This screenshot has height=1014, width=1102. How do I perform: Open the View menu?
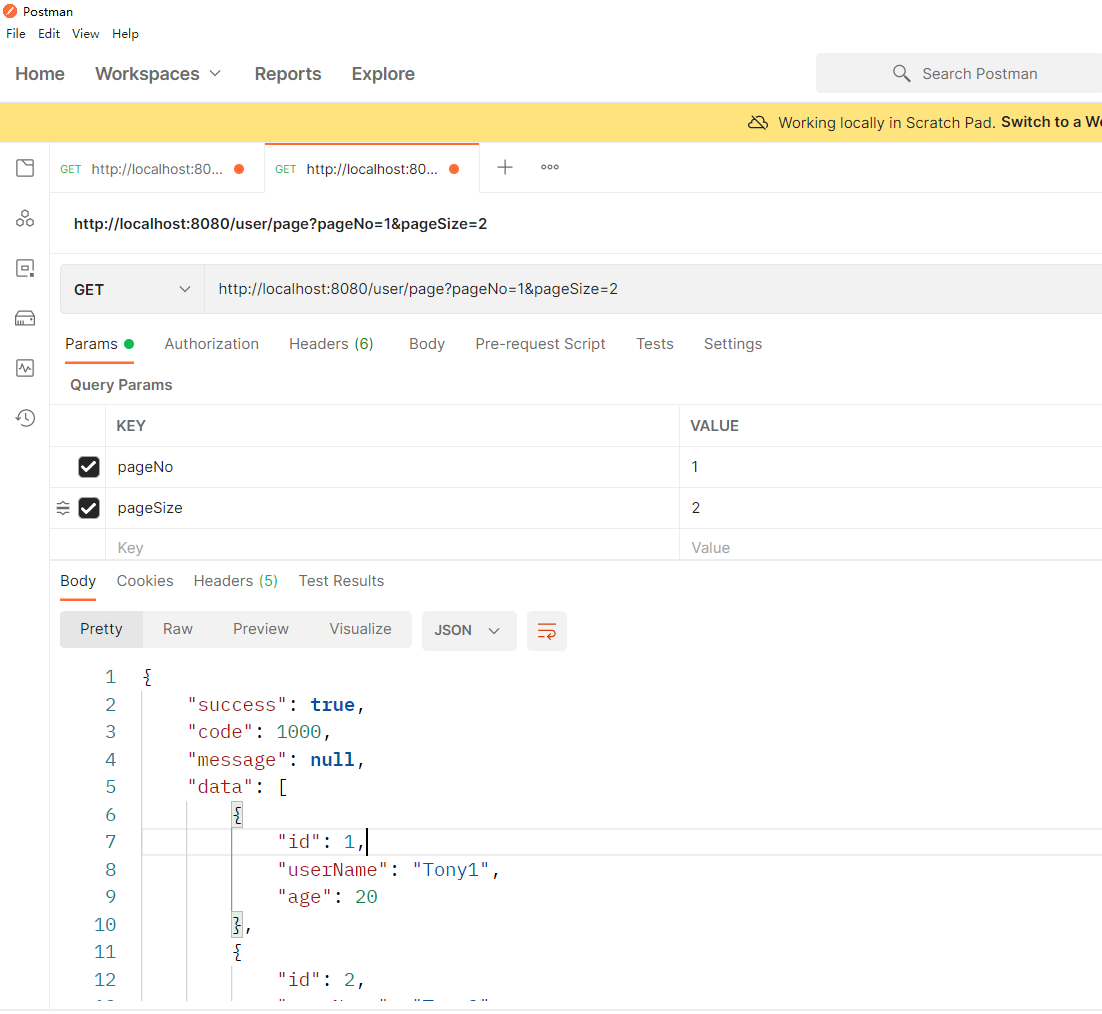pyautogui.click(x=85, y=34)
